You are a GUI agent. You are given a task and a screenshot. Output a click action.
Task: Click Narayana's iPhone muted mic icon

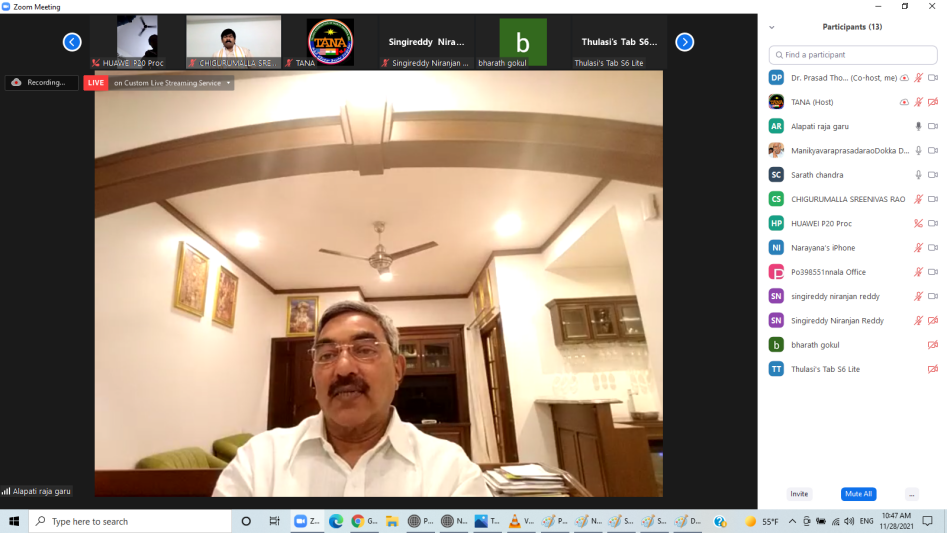pyautogui.click(x=919, y=247)
